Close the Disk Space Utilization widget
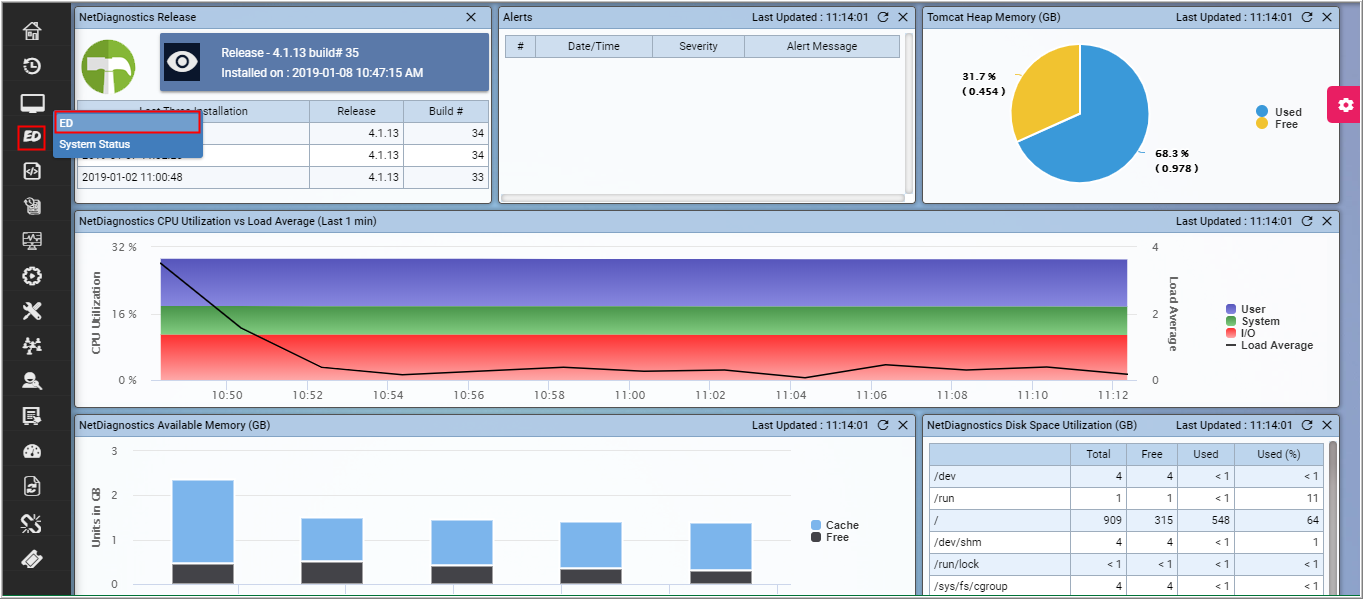The width and height of the screenshot is (1363, 599). click(1327, 425)
